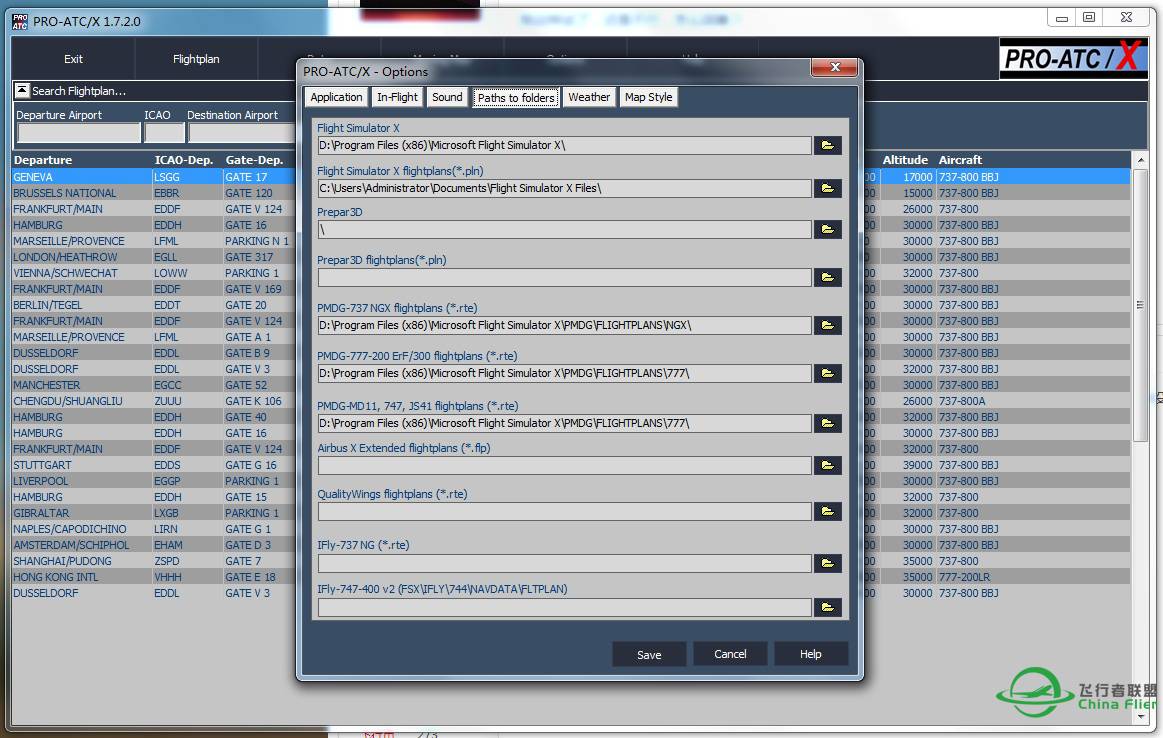The image size is (1163, 738).
Task: Browse folder for IFly-737 NG path
Action: click(827, 564)
